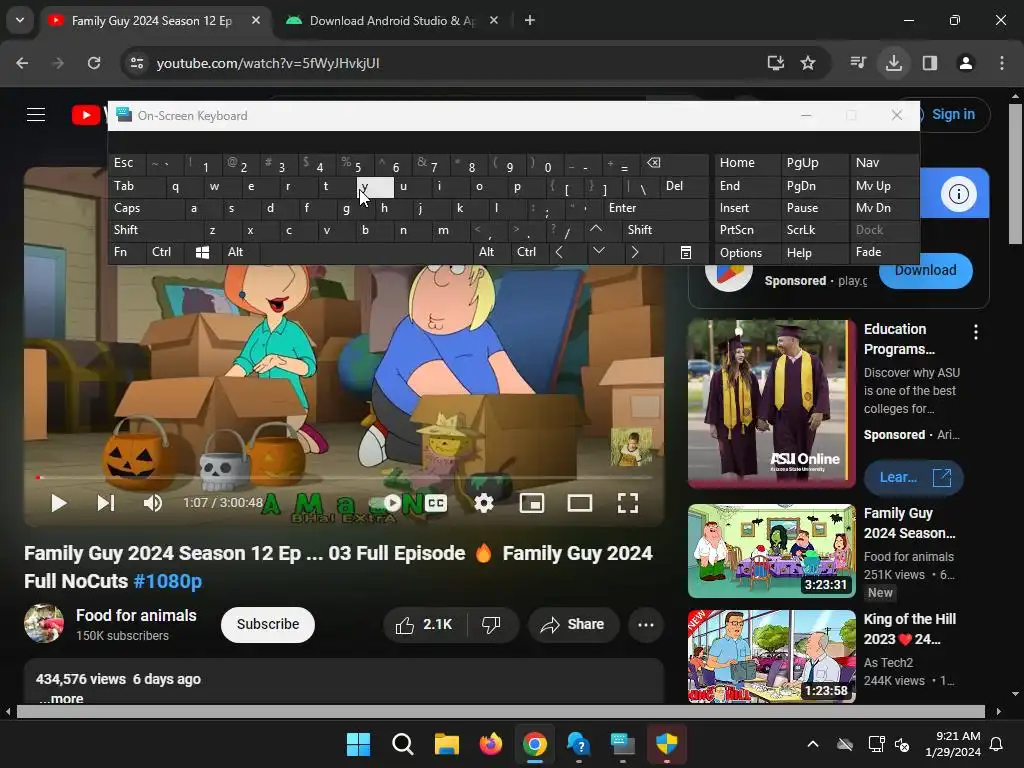Viewport: 1024px width, 768px height.
Task: Switch to Download Android Studio tab
Action: point(392,21)
